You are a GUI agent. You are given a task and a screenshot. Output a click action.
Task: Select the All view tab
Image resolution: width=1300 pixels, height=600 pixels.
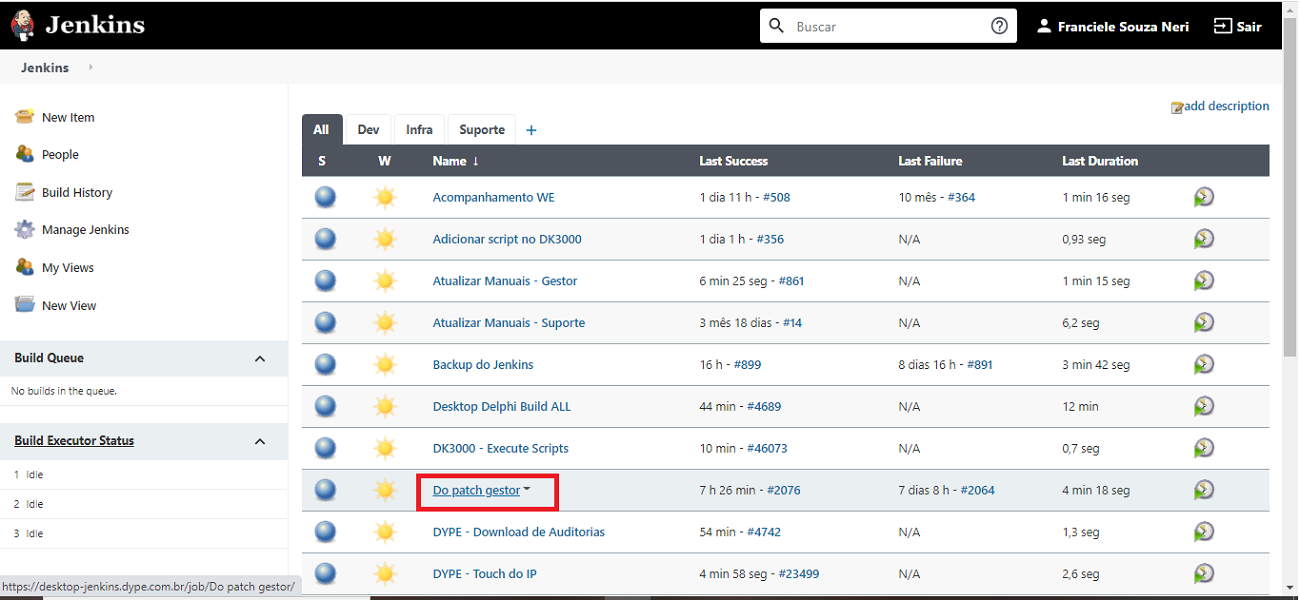321,130
